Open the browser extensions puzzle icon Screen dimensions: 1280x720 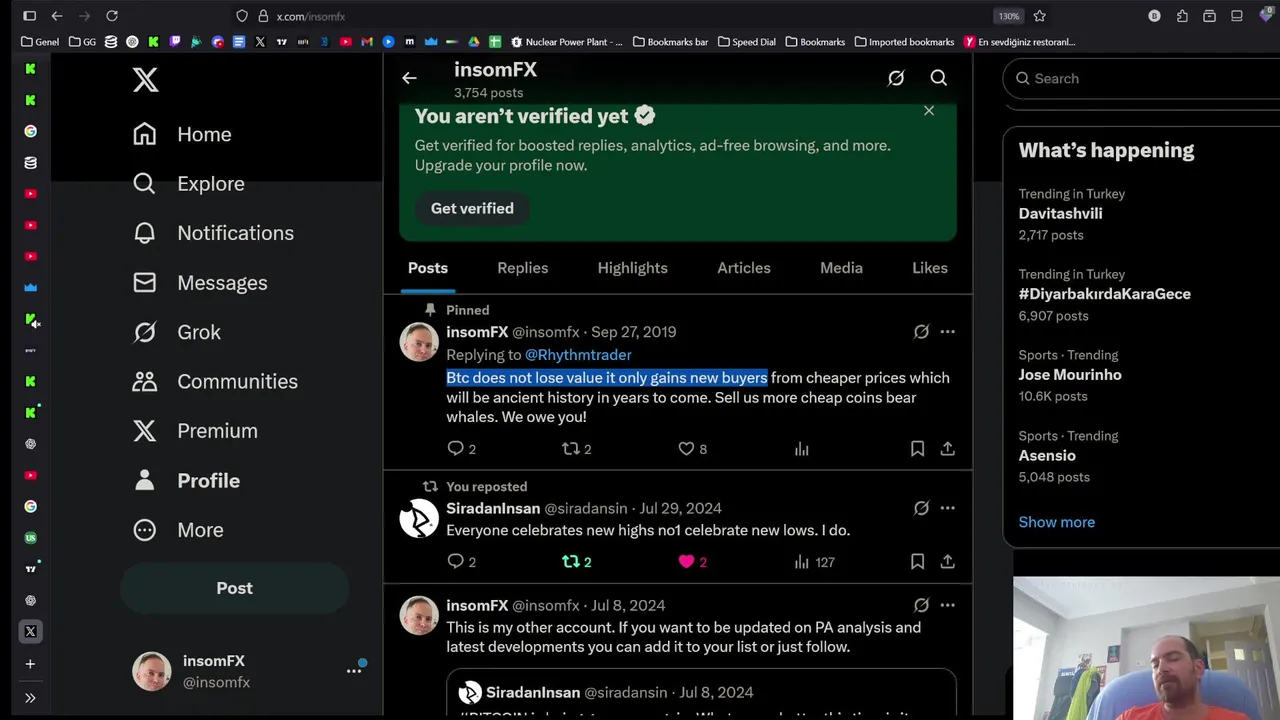pyautogui.click(x=1182, y=16)
